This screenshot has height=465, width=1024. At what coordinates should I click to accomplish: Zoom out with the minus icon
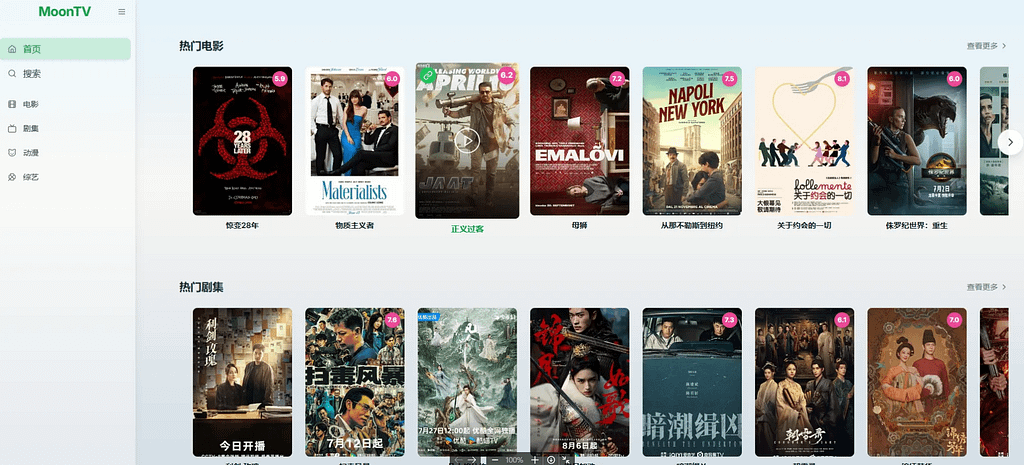tap(495, 460)
